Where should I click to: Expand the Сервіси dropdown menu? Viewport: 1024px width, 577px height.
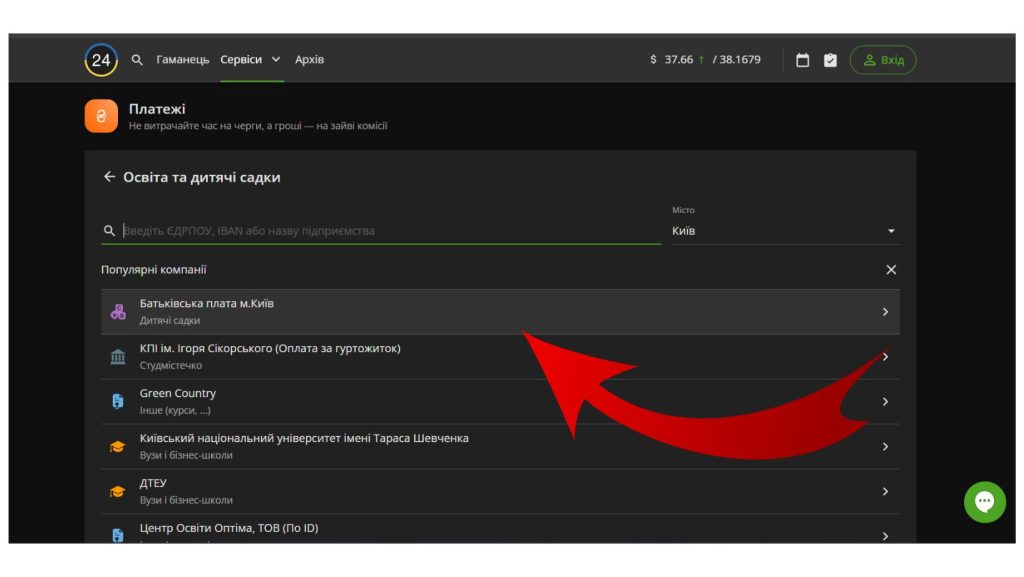250,60
